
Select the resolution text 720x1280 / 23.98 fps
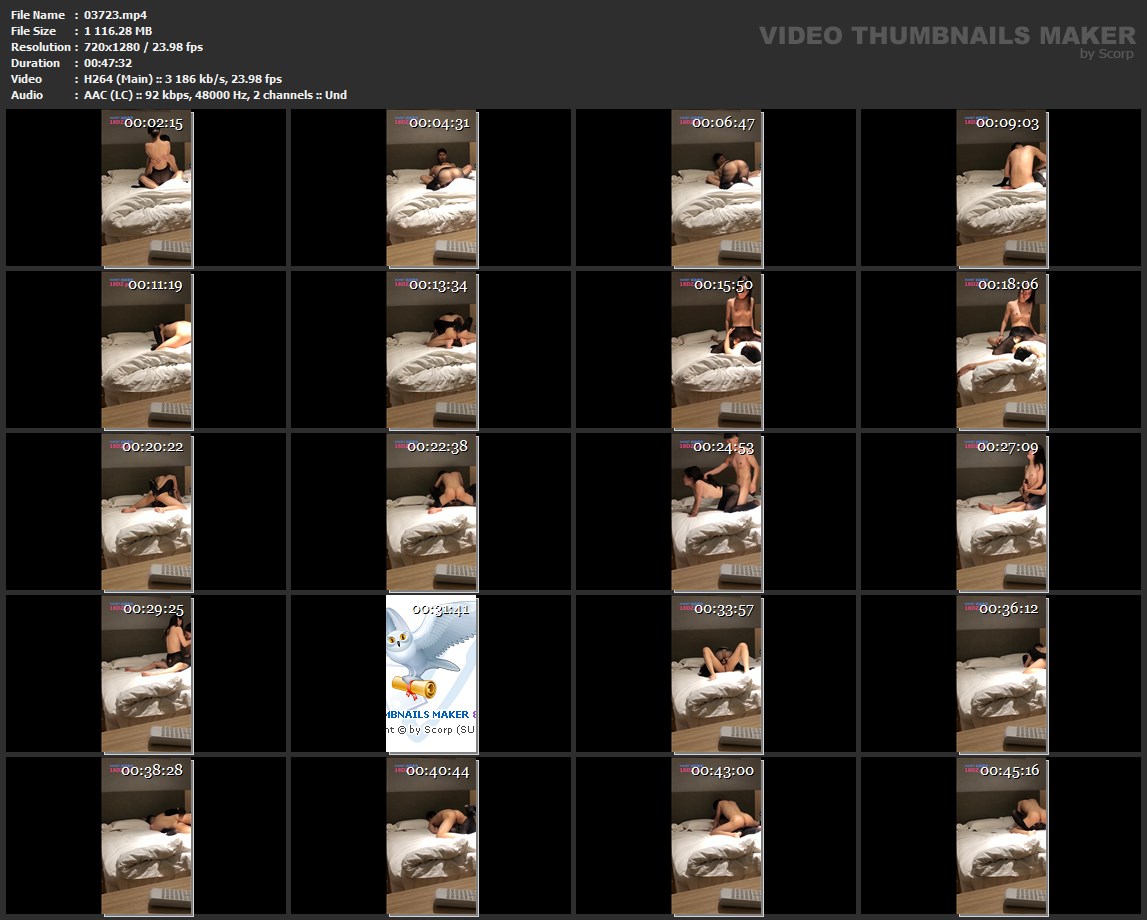tap(143, 47)
